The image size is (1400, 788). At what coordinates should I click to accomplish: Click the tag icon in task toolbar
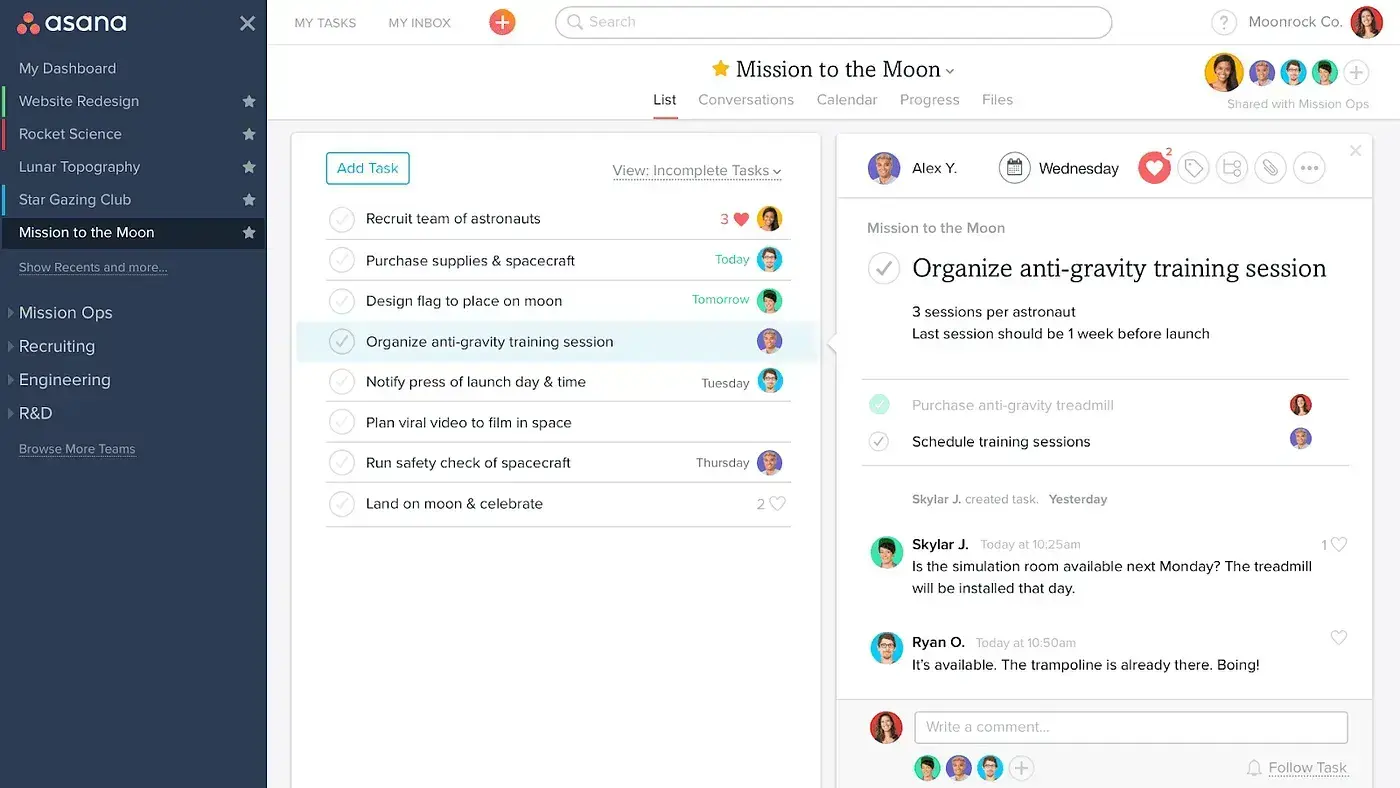[x=1193, y=168]
